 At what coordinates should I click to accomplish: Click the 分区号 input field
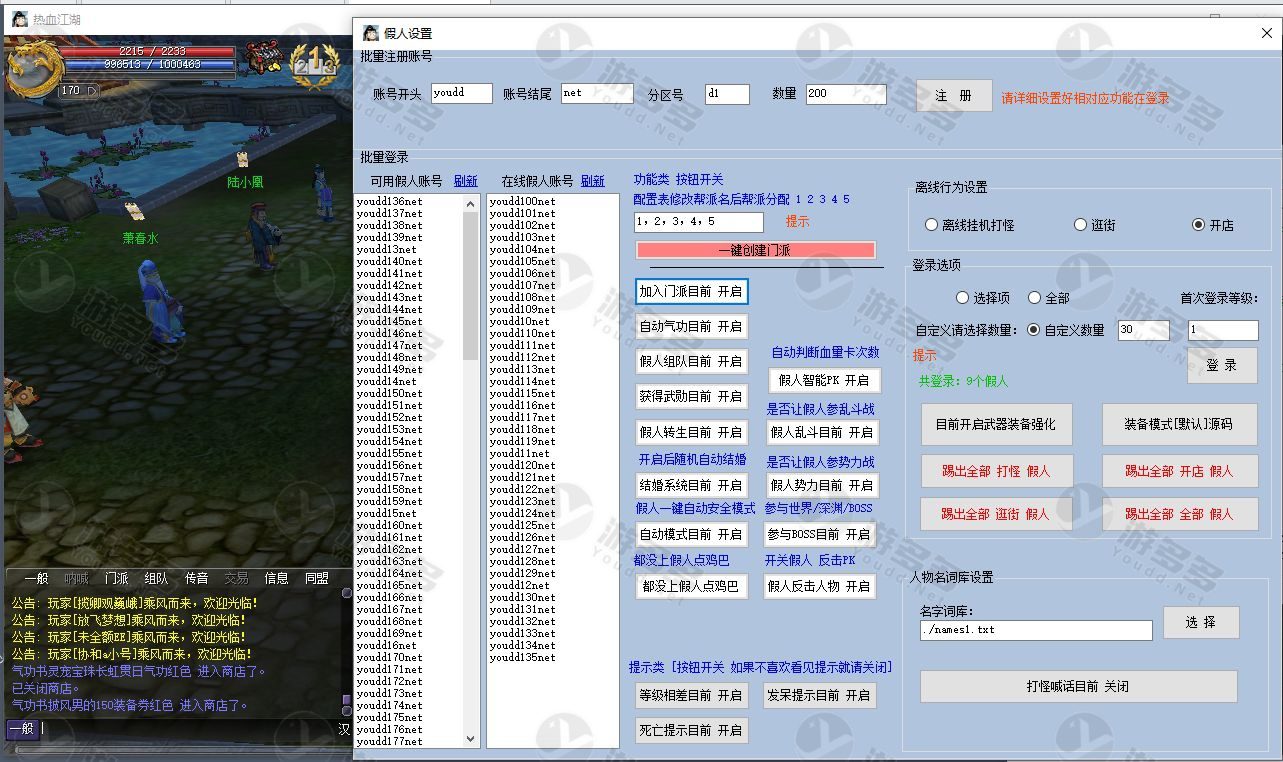pyautogui.click(x=727, y=93)
